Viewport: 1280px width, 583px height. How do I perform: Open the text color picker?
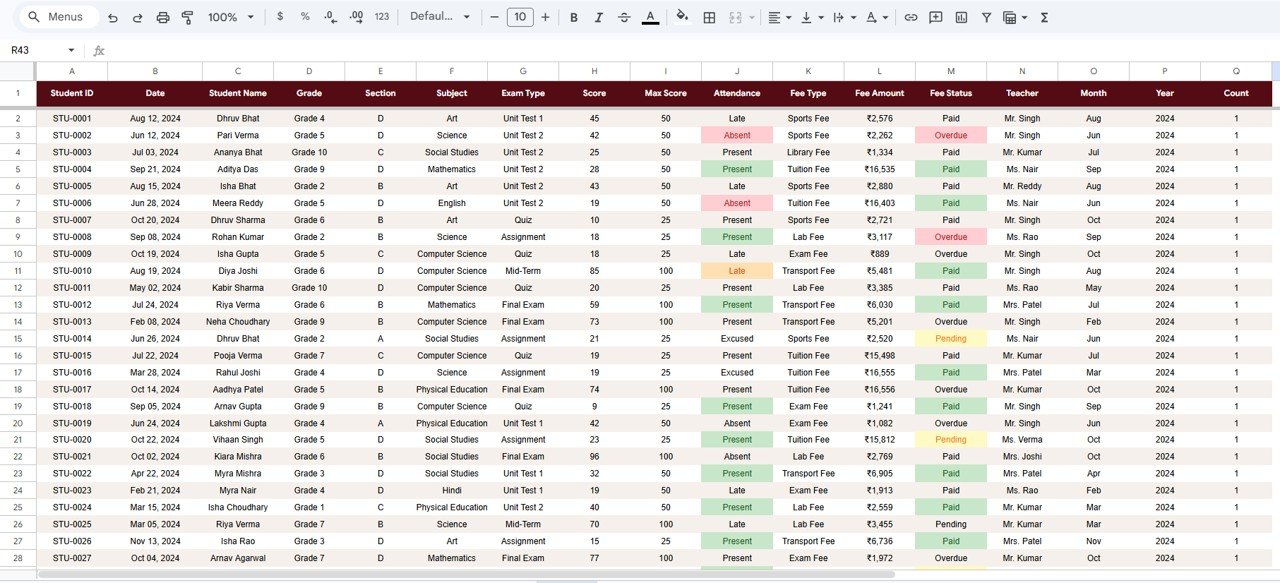click(x=650, y=17)
